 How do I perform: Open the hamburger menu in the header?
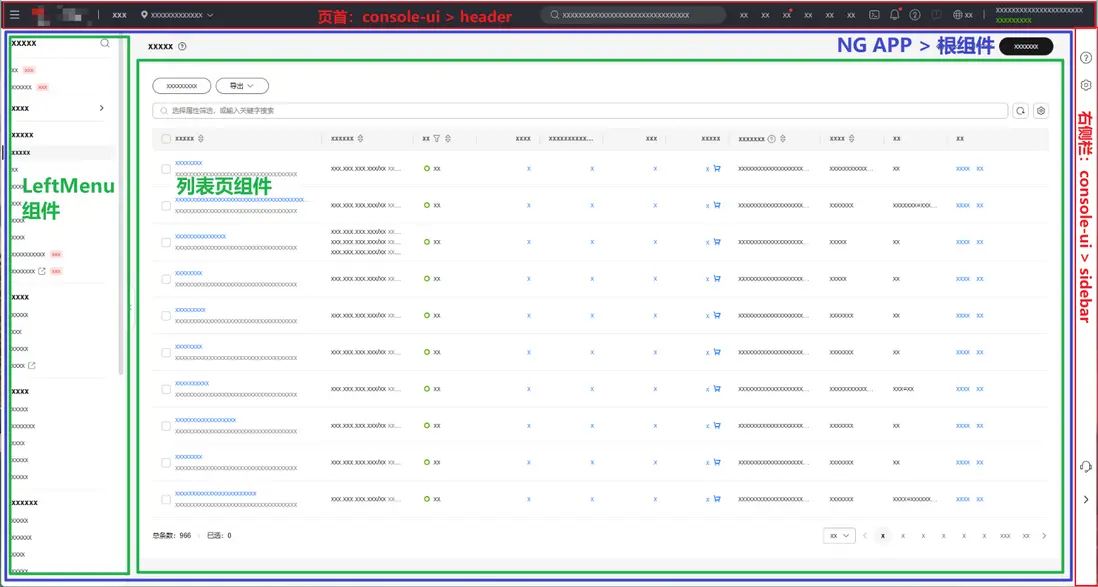(14, 15)
